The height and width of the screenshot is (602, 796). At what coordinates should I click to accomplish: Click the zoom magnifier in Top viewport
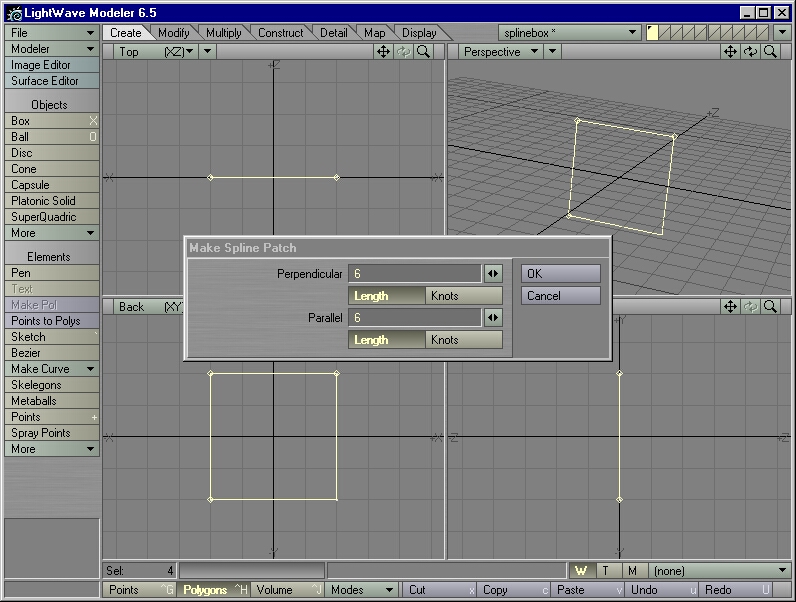tap(423, 52)
